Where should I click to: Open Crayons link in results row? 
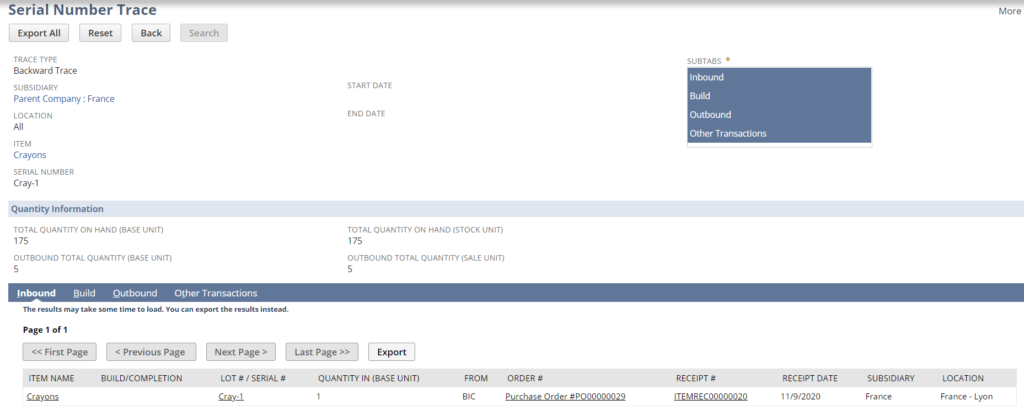click(42, 396)
